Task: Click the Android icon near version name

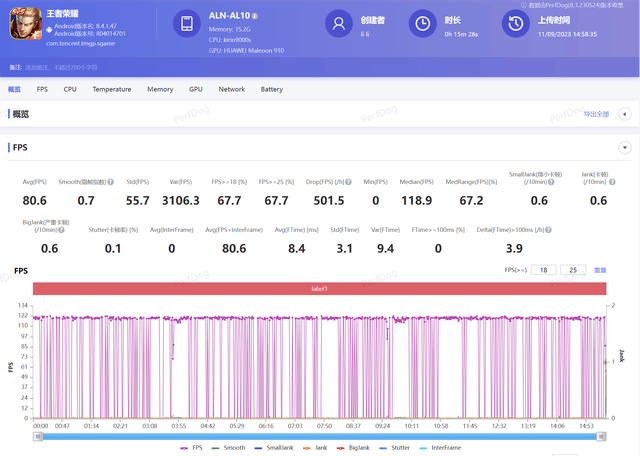Action: tap(49, 30)
